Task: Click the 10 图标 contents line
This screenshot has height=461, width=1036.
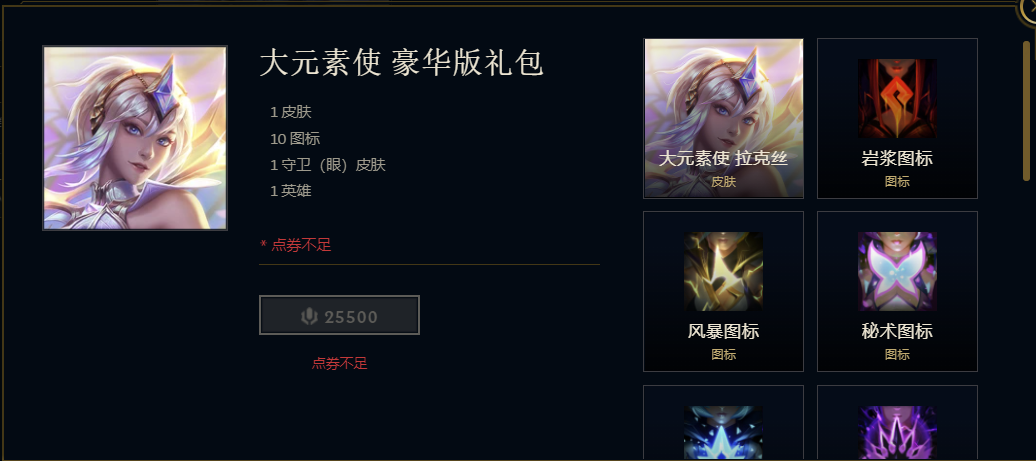Action: pos(295,139)
